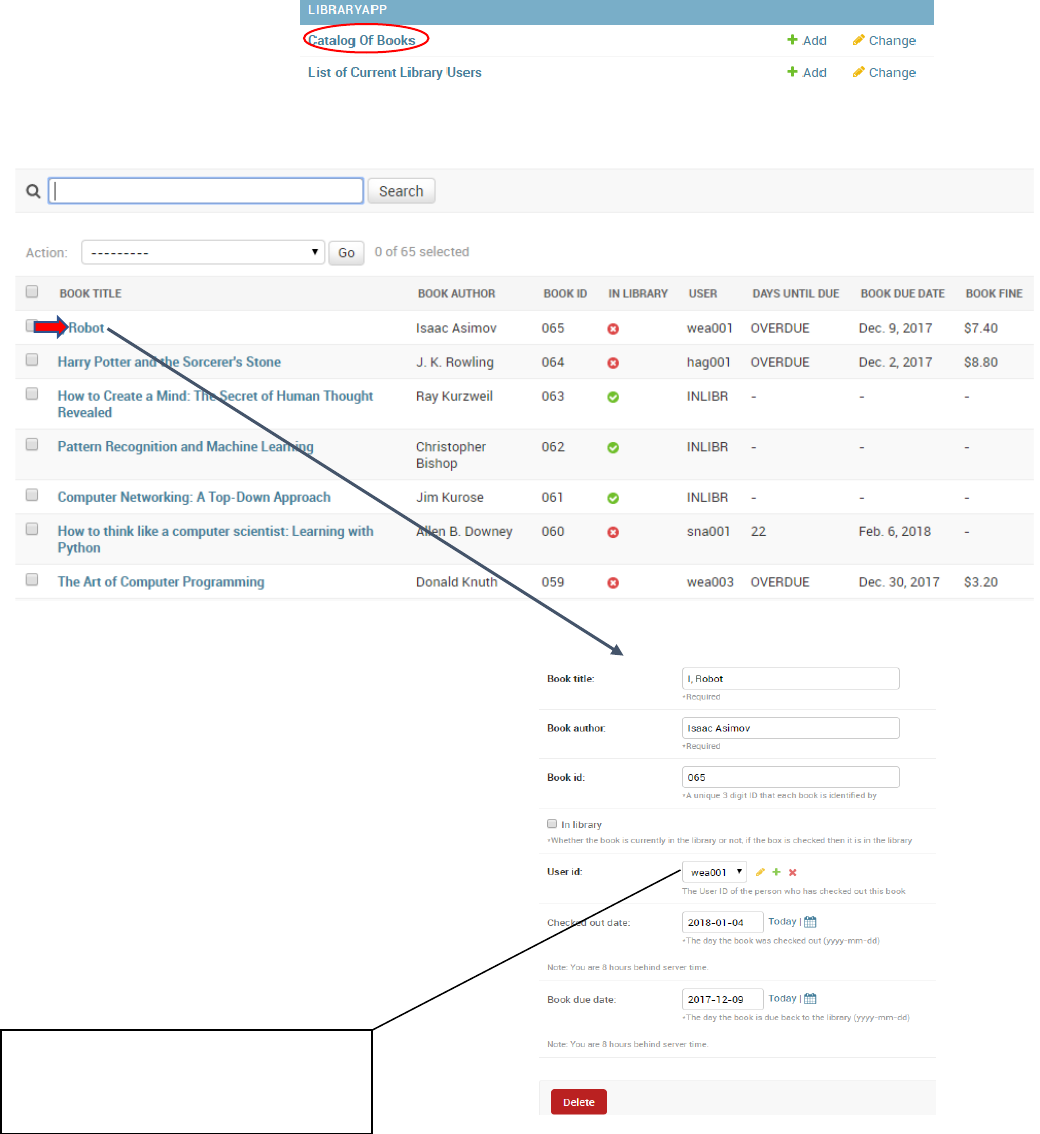Check the How to Create a Mind checkbox
Image resolution: width=1040 pixels, height=1134 pixels.
32,393
